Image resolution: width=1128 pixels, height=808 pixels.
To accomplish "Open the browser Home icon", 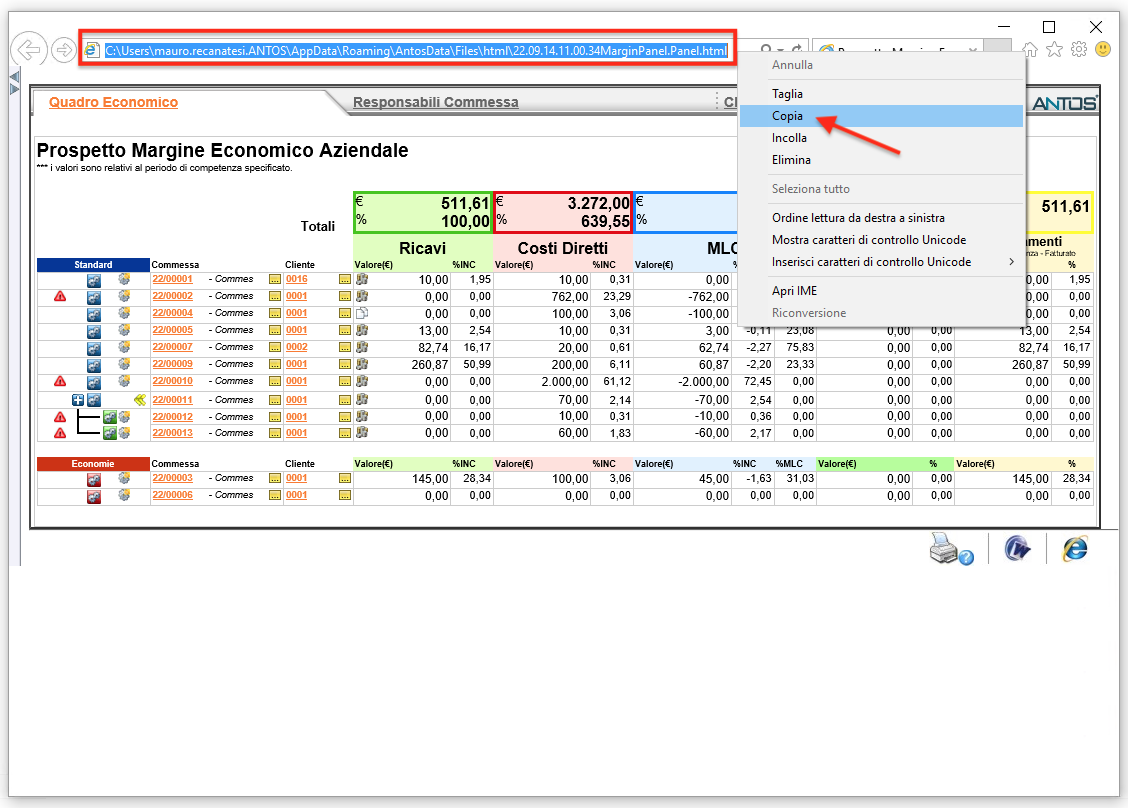I will tap(1030, 49).
